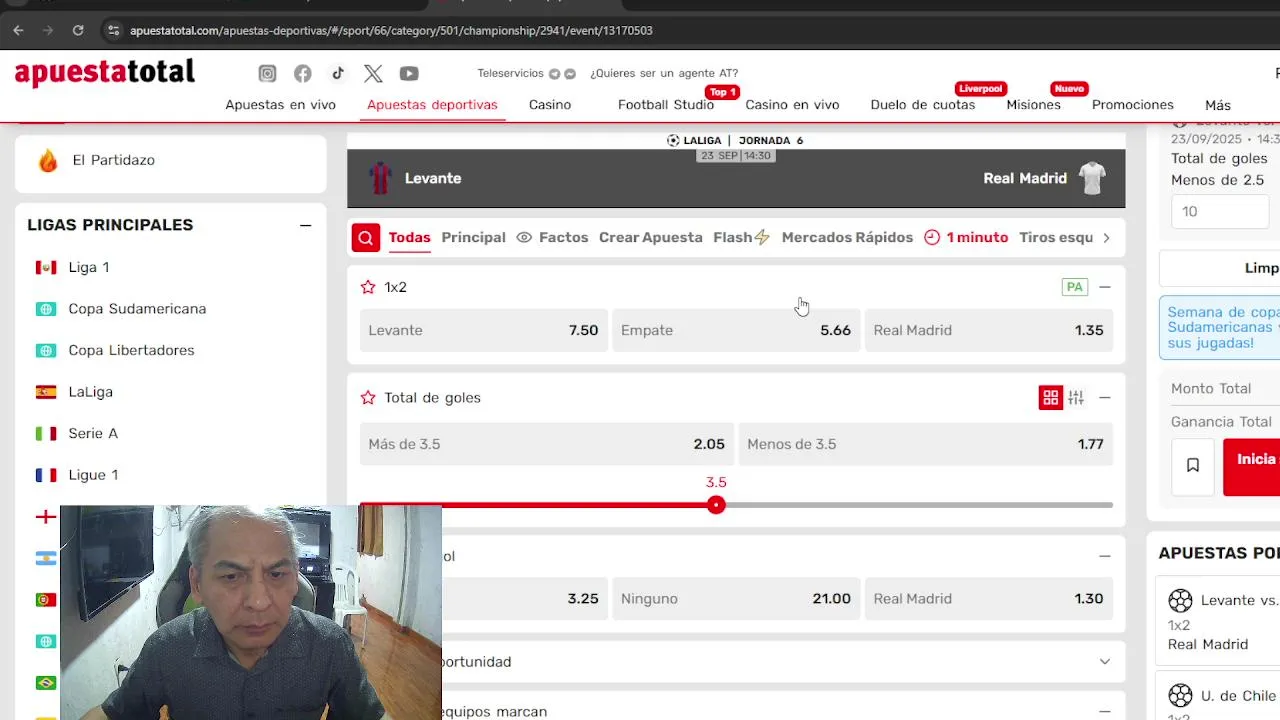The image size is (1280, 720).
Task: Open Duelo de cuotas menu item
Action: 923,105
